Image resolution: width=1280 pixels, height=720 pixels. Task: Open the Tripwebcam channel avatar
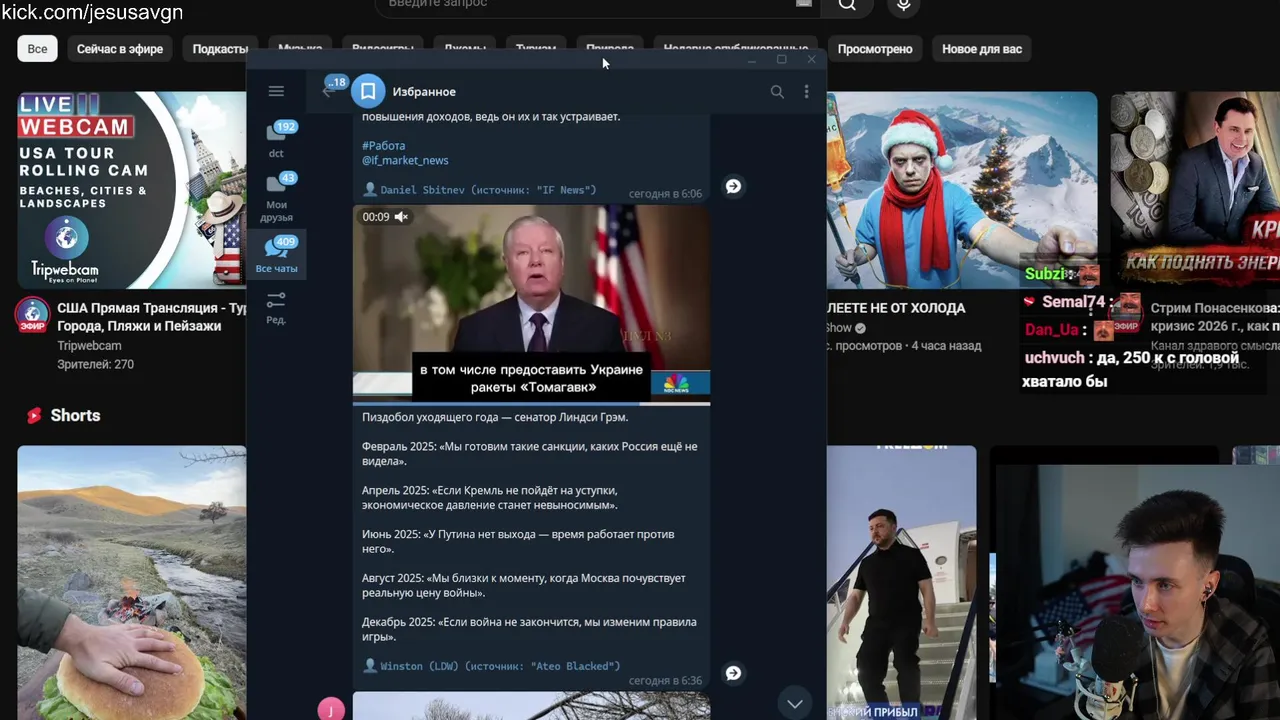(33, 315)
